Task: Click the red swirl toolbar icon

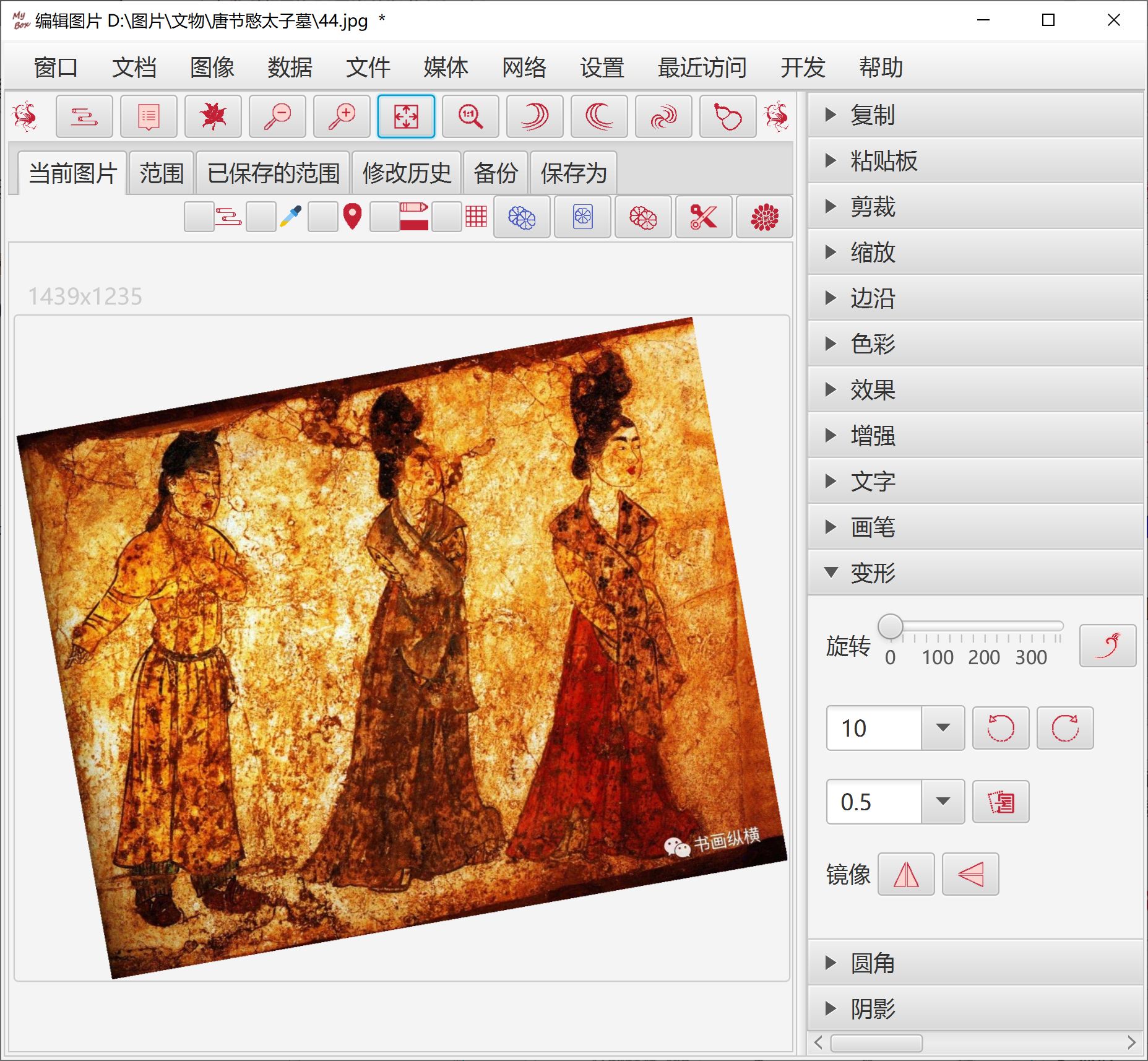Action: pos(663,116)
